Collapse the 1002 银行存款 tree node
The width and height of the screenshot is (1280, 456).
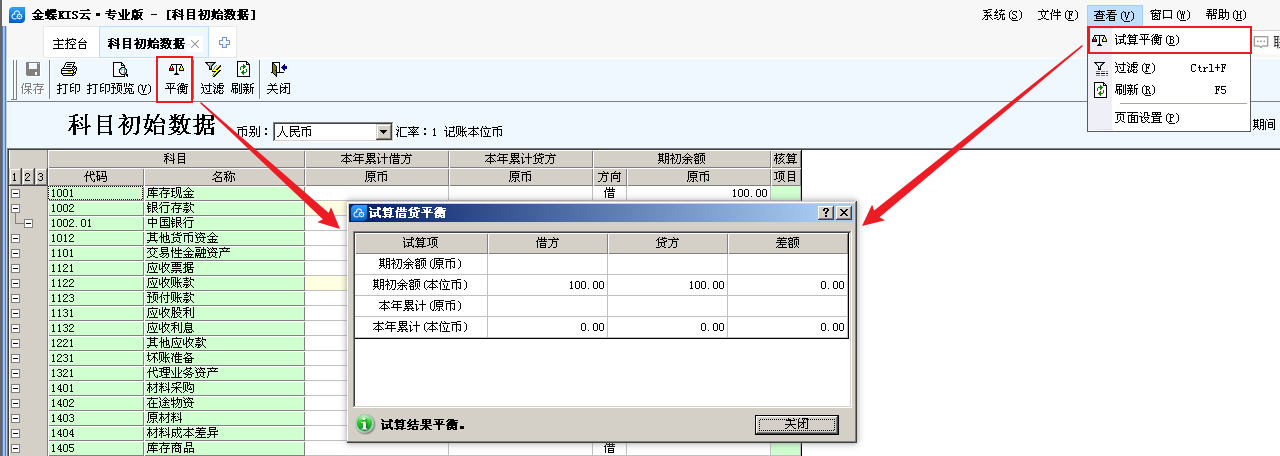coord(15,208)
